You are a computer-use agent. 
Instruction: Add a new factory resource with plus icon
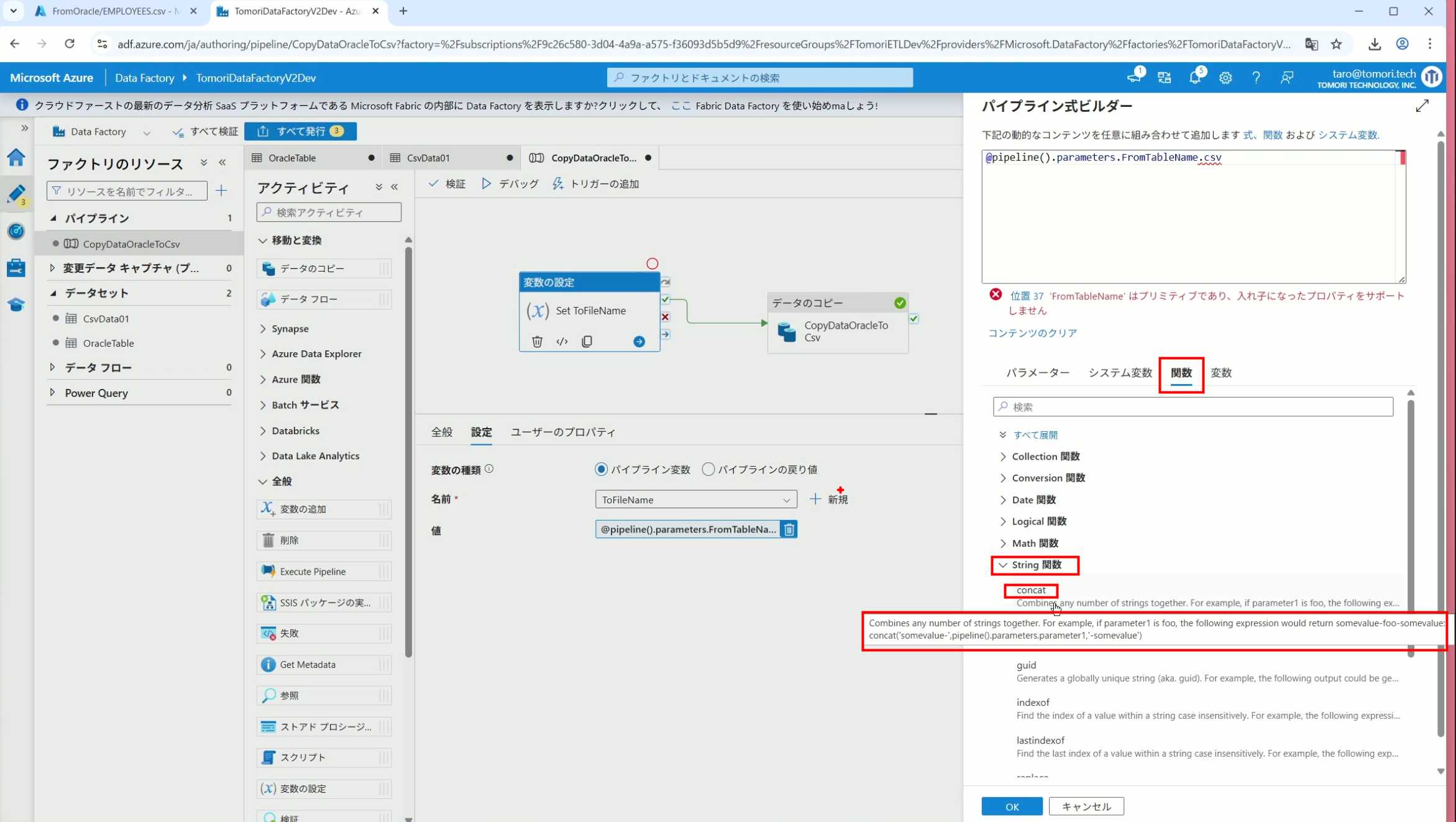tap(221, 191)
